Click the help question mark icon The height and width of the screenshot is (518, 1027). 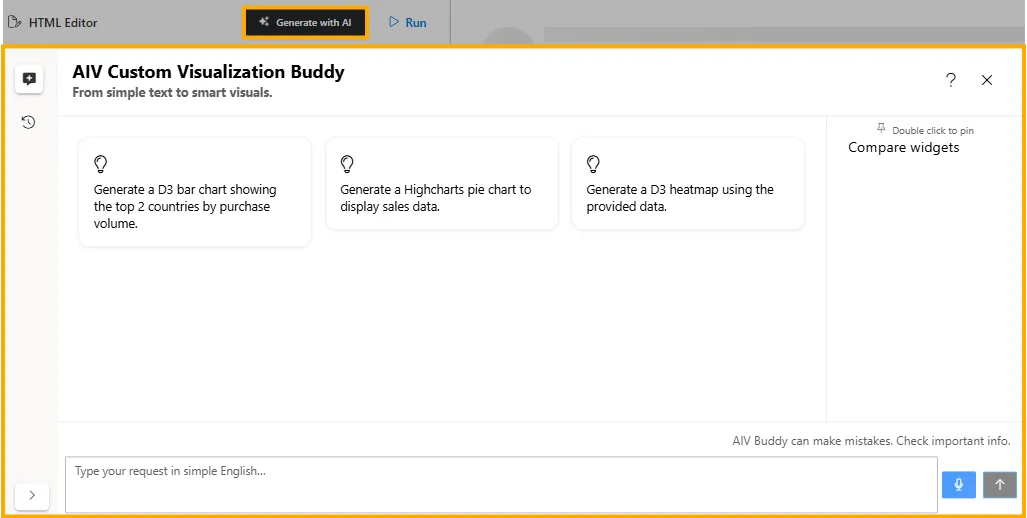click(x=950, y=80)
